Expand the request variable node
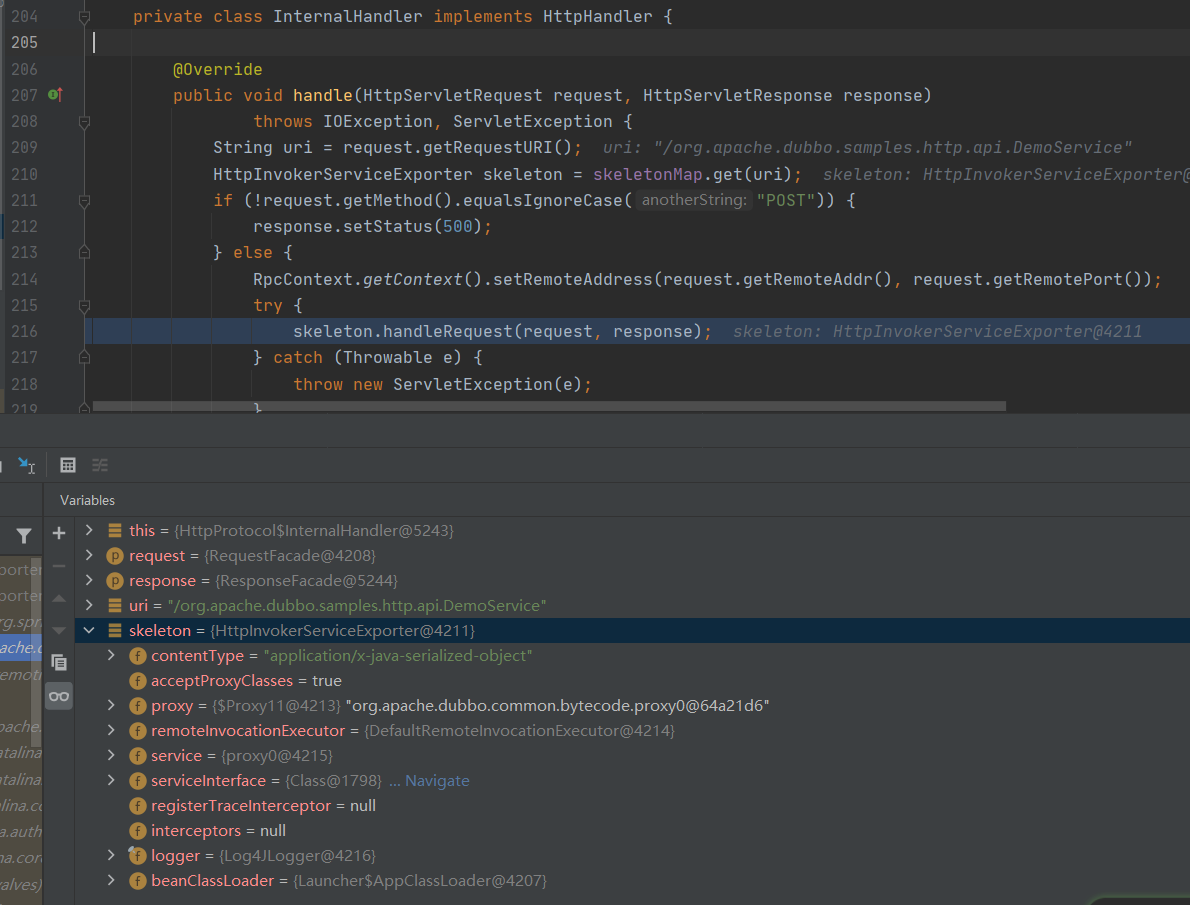The height and width of the screenshot is (905, 1190). [x=90, y=555]
